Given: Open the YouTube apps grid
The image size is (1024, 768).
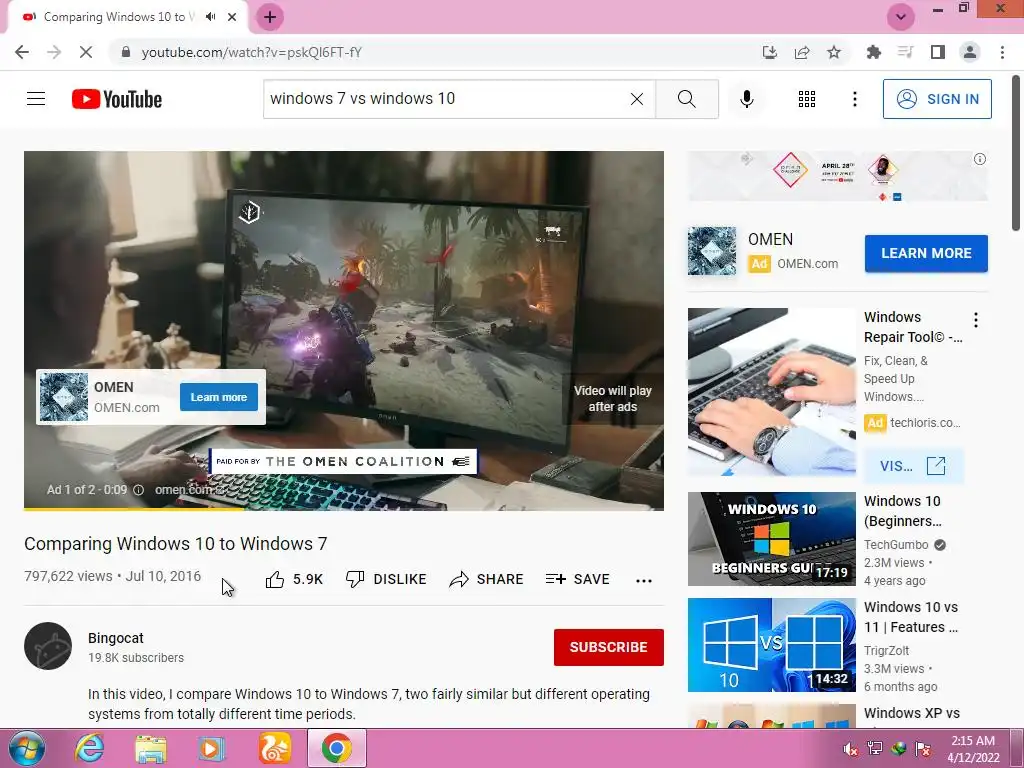Looking at the screenshot, I should [x=807, y=99].
